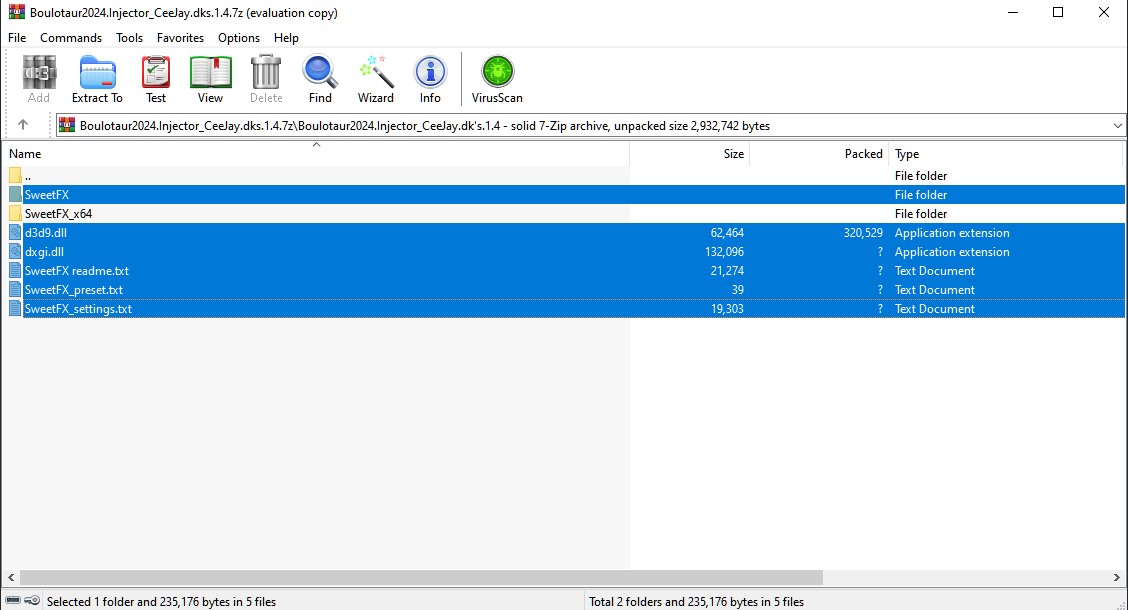
Task: Click the SweetFX_x64 folder icon
Action: tap(15, 214)
